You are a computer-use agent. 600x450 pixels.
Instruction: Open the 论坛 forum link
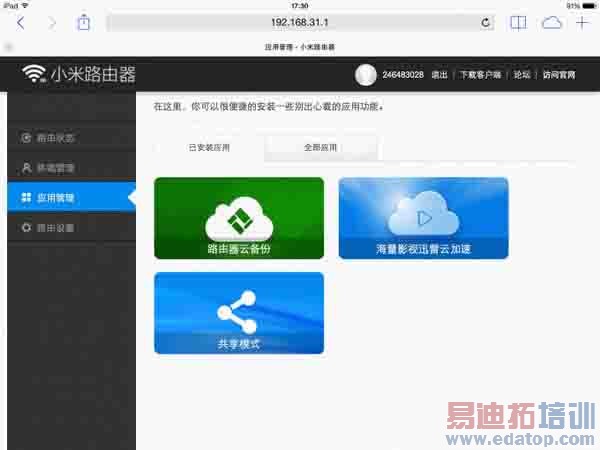click(x=522, y=75)
